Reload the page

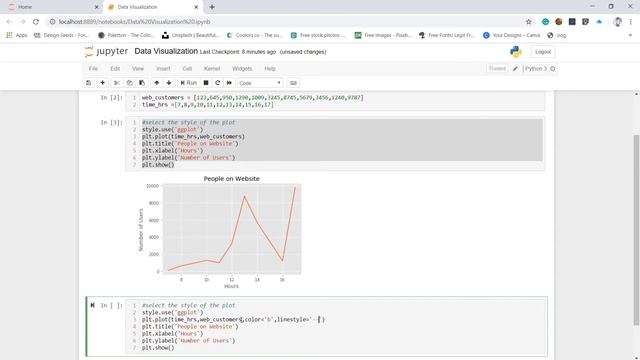coord(36,22)
